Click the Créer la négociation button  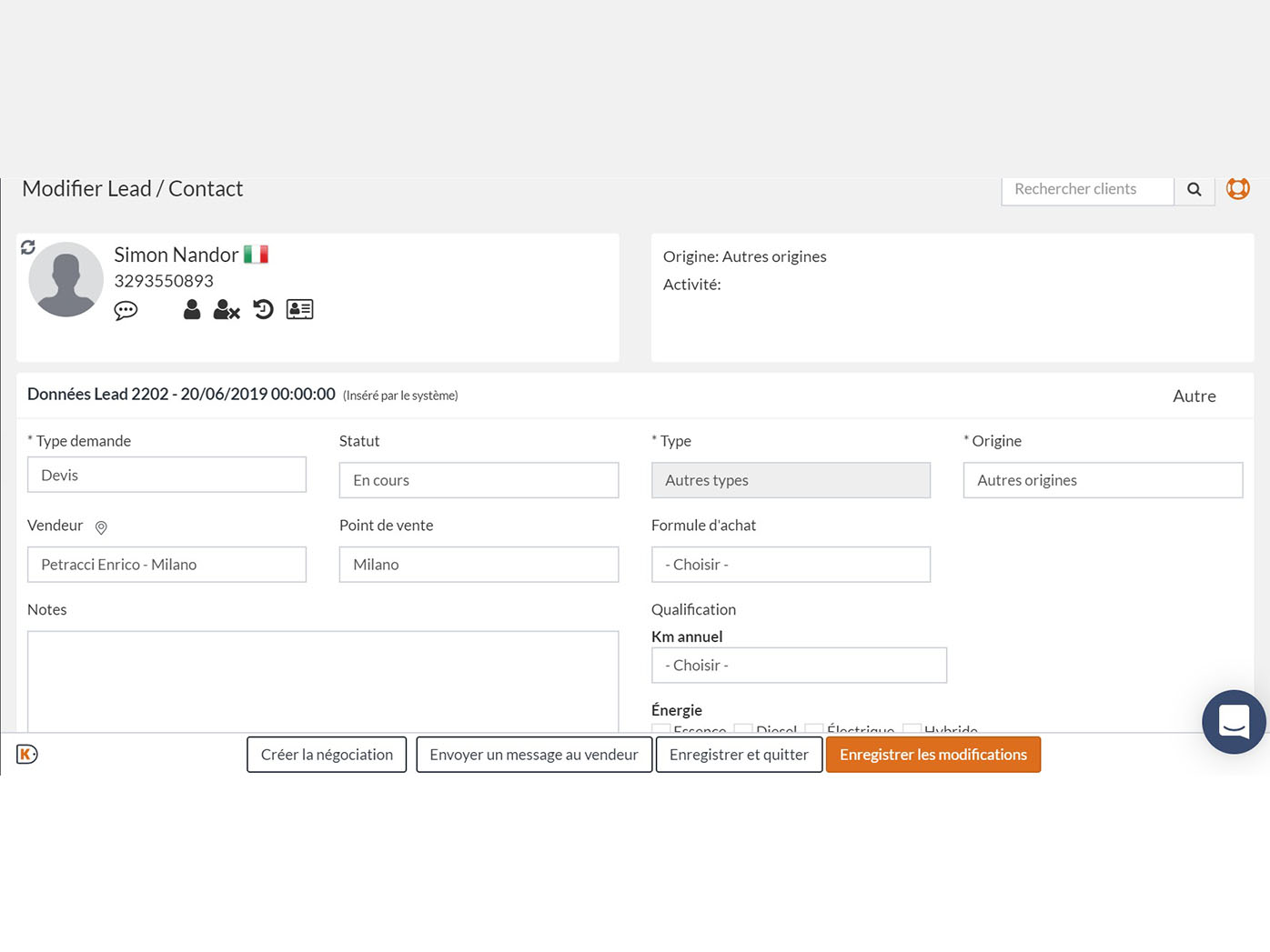[327, 755]
